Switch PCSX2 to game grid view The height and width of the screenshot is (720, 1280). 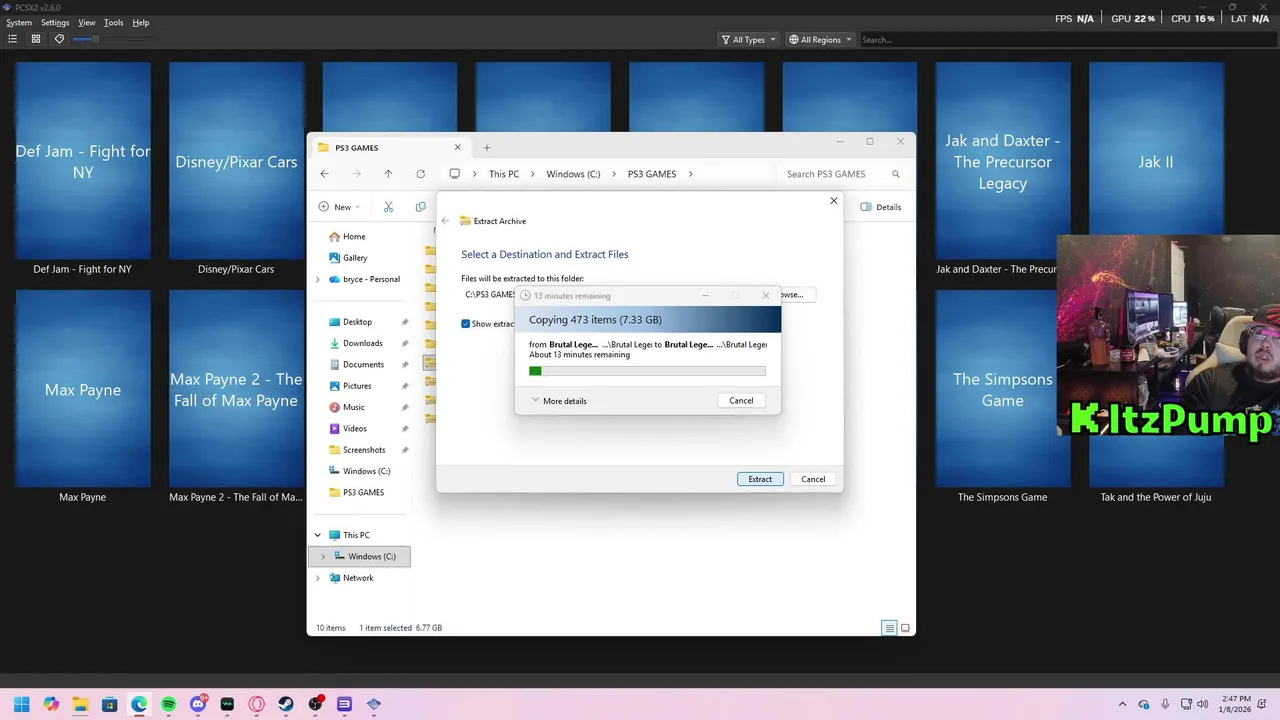(x=36, y=39)
